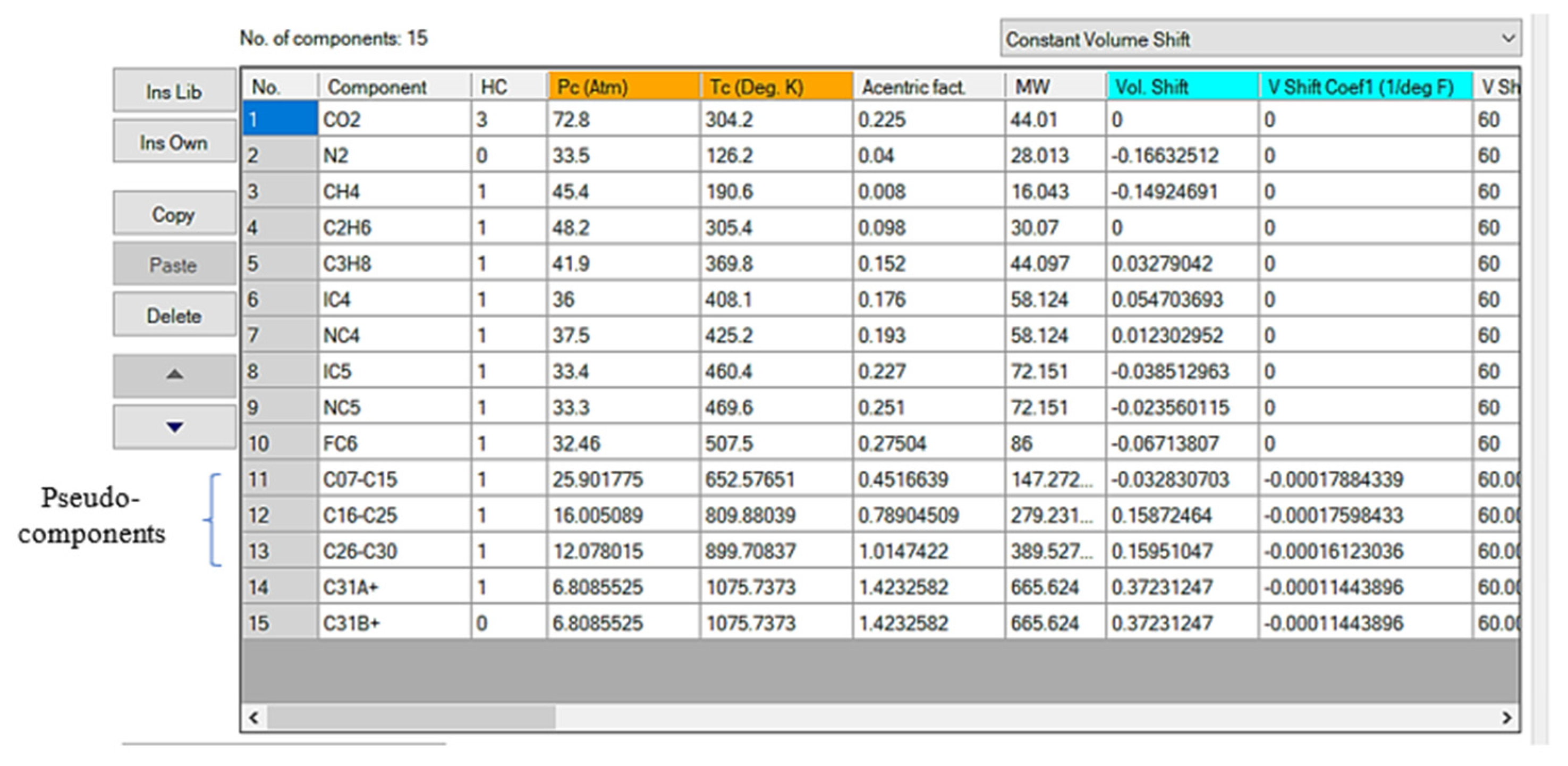Click the horizontal scrollbar thumb

(x=411, y=717)
